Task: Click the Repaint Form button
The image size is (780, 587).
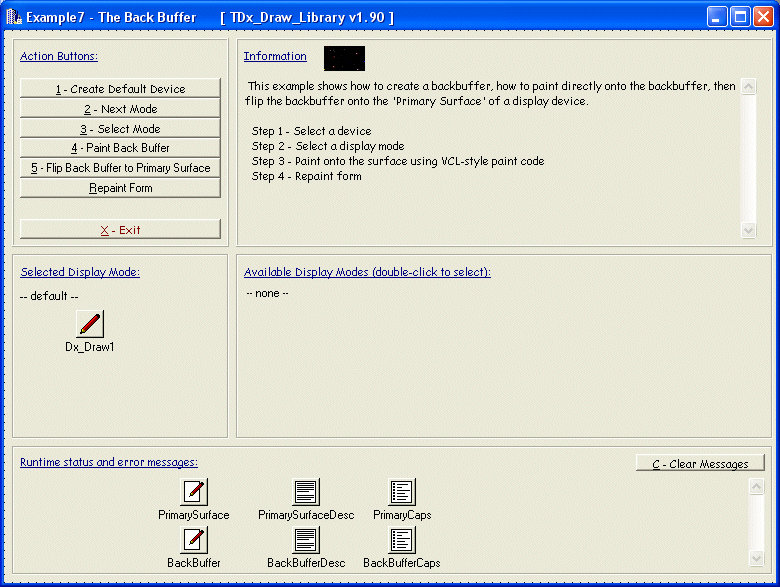Action: (120, 188)
